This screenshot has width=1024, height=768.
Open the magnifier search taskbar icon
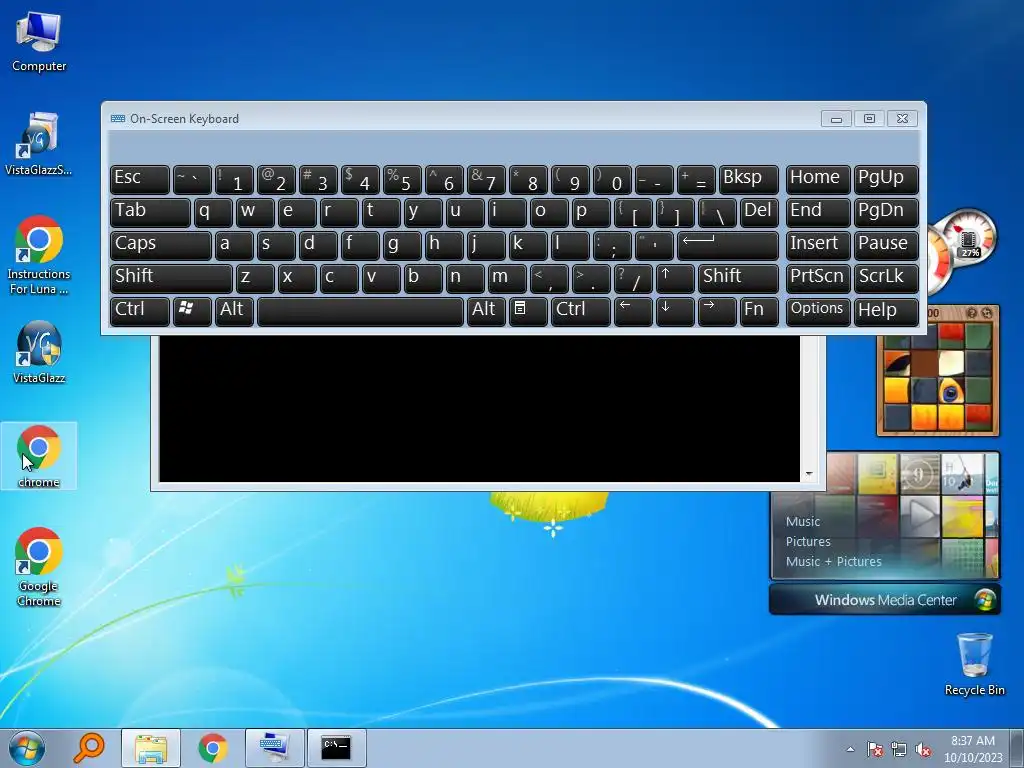pos(89,748)
